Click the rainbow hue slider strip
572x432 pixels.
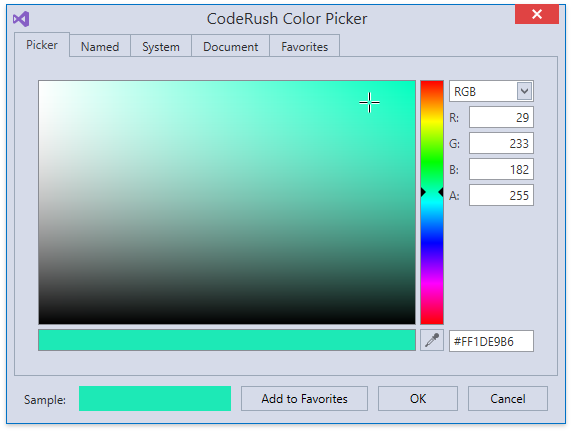coord(432,202)
